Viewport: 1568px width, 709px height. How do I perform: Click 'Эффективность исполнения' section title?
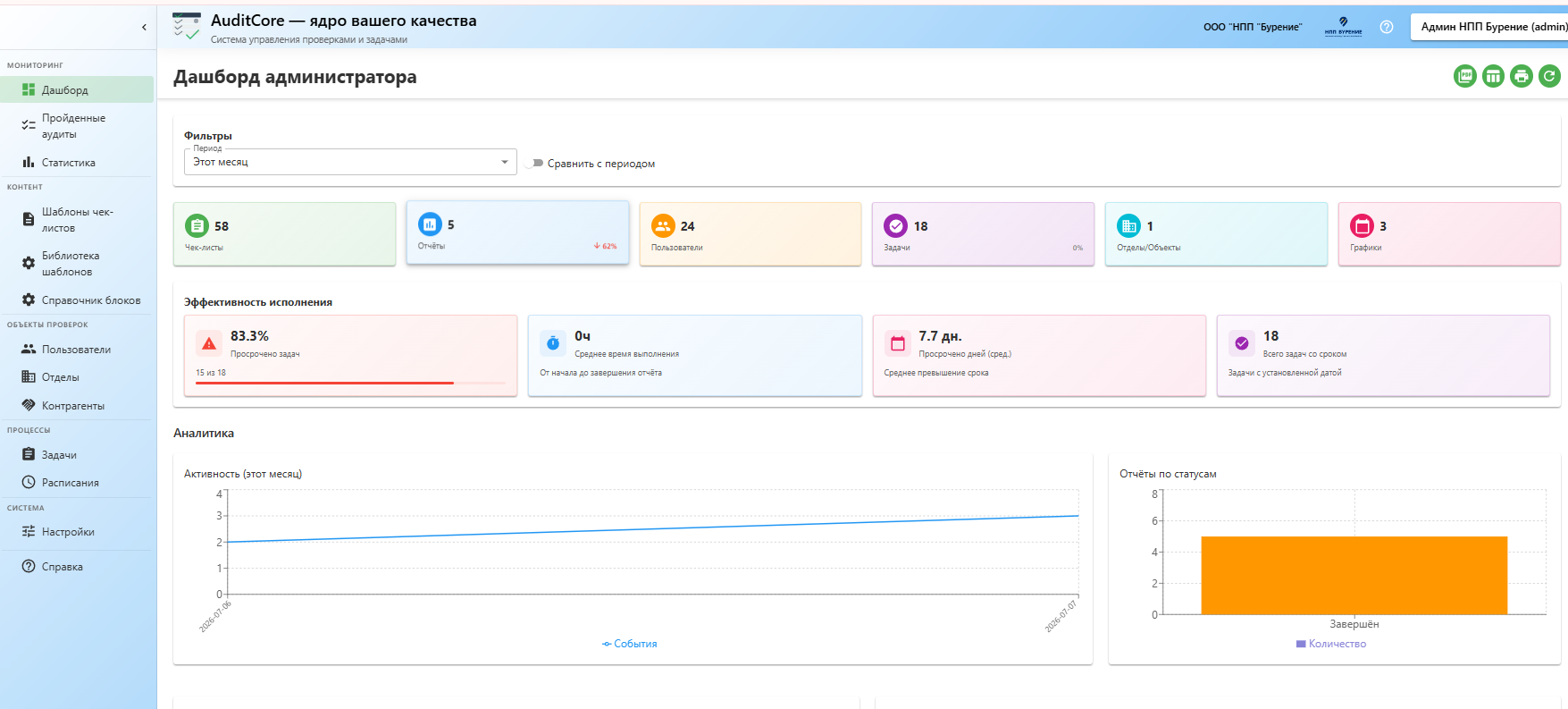[x=258, y=302]
